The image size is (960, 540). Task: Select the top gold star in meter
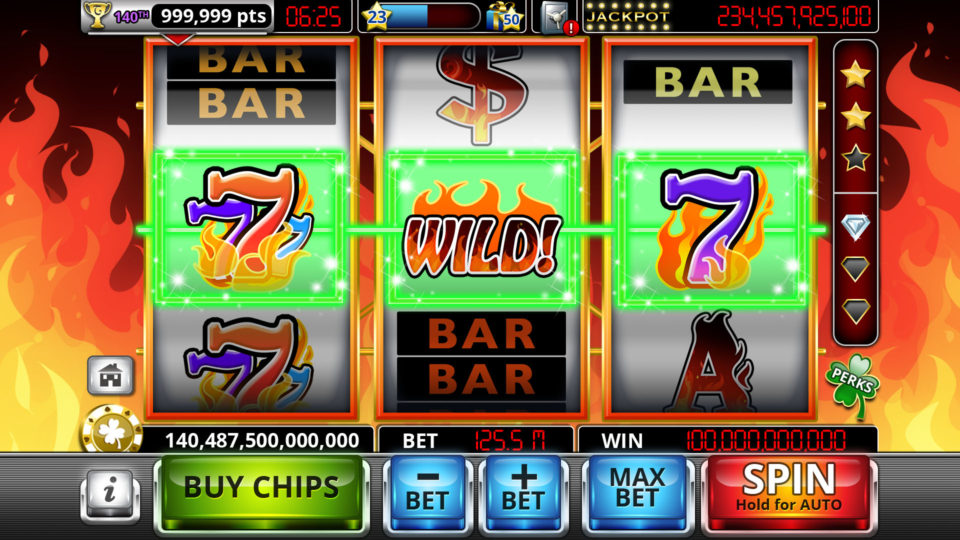855,75
